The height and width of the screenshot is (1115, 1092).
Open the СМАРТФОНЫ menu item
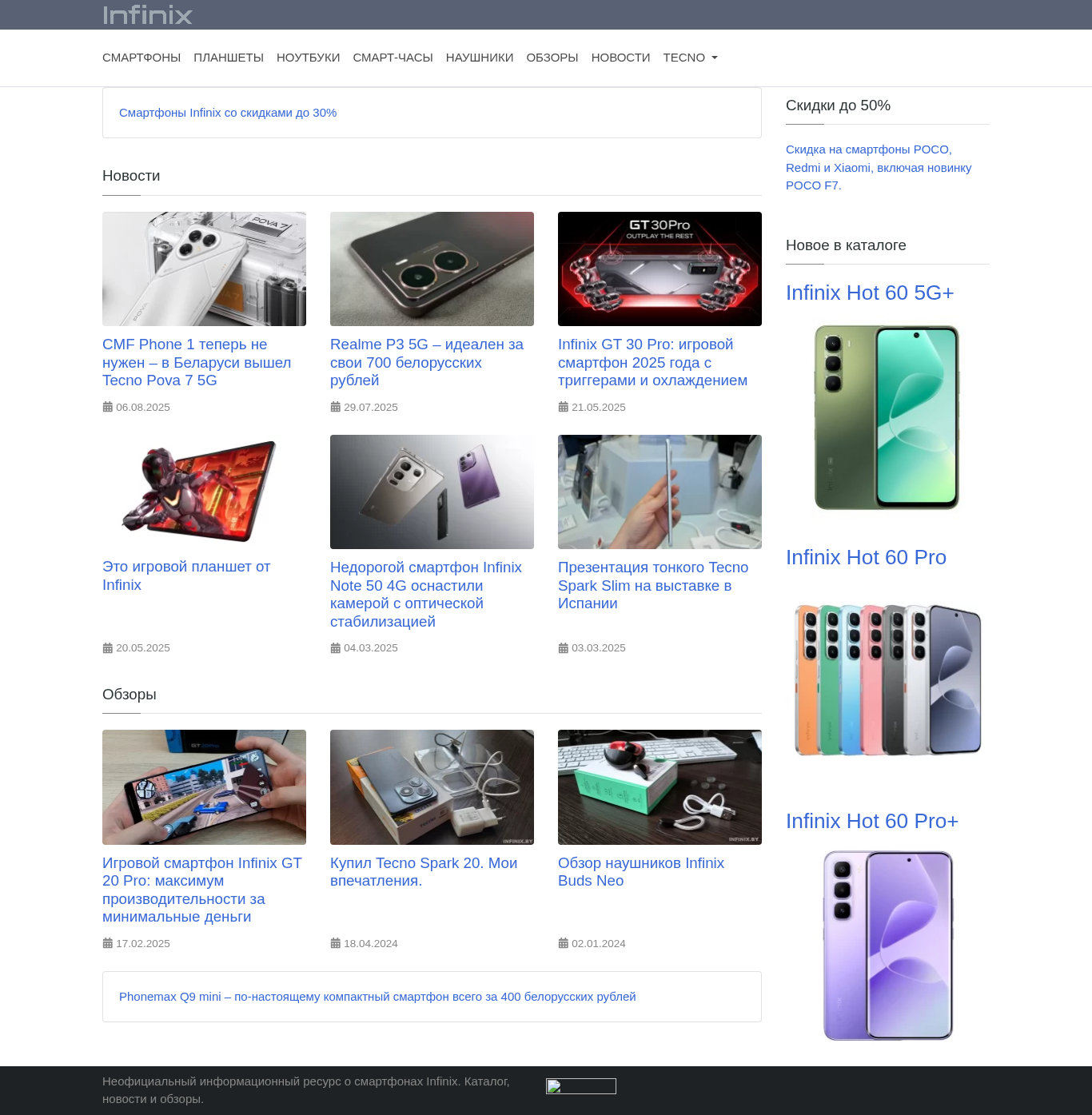tap(141, 58)
